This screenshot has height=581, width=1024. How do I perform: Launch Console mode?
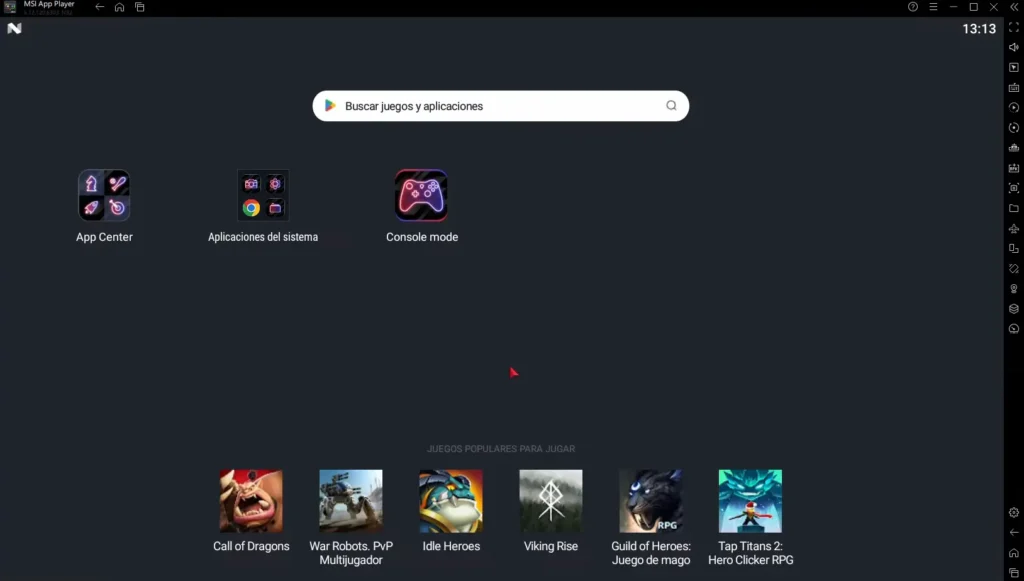(x=421, y=195)
